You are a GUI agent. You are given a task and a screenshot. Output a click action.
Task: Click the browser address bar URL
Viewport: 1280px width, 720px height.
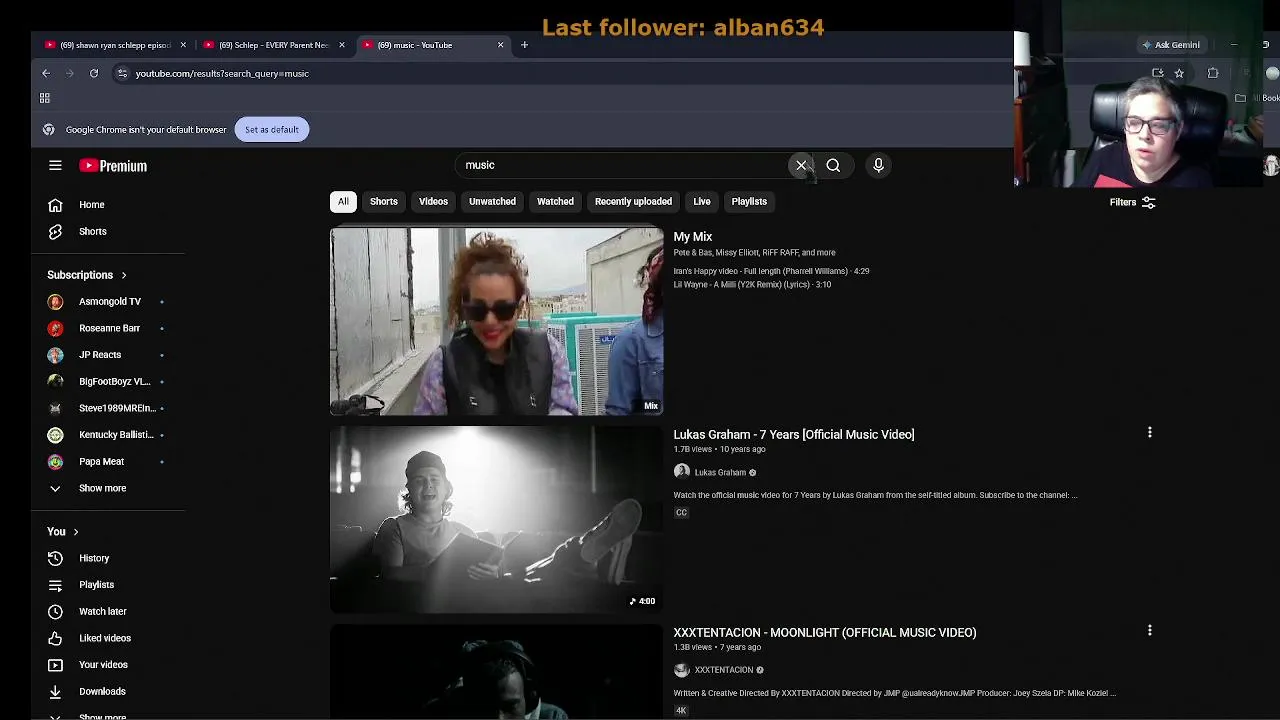point(222,73)
